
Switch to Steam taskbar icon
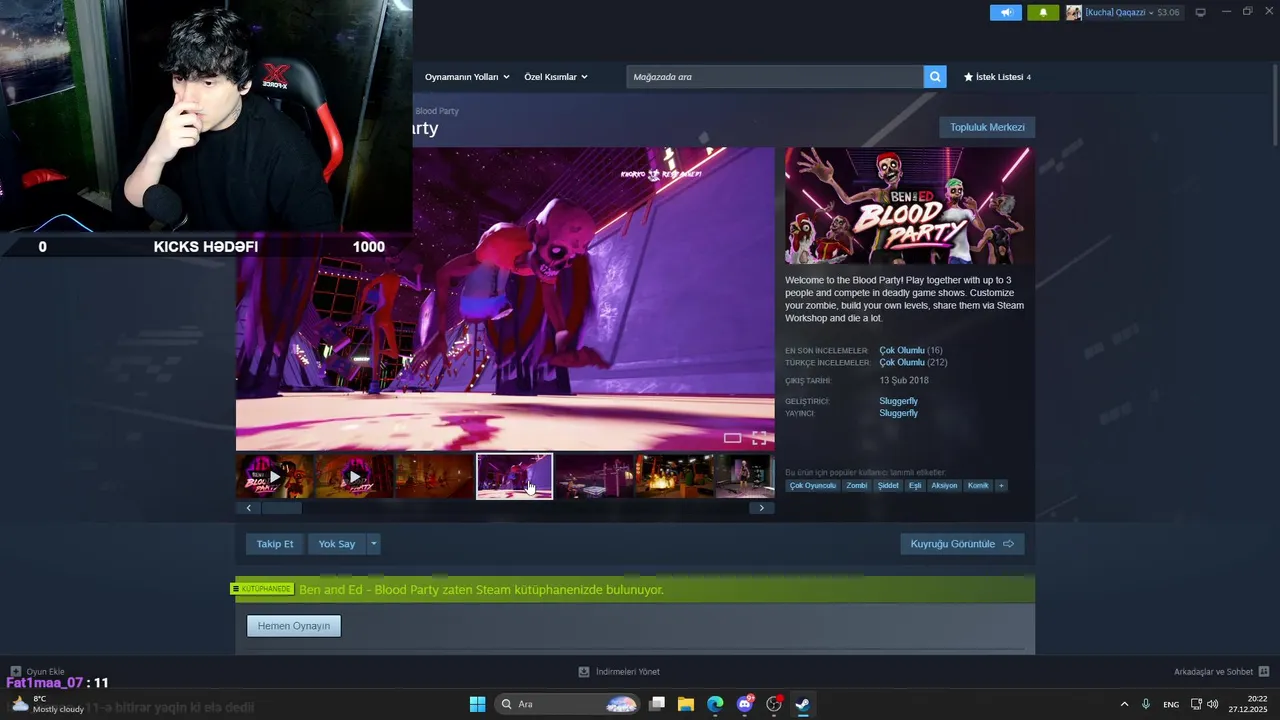(x=802, y=704)
